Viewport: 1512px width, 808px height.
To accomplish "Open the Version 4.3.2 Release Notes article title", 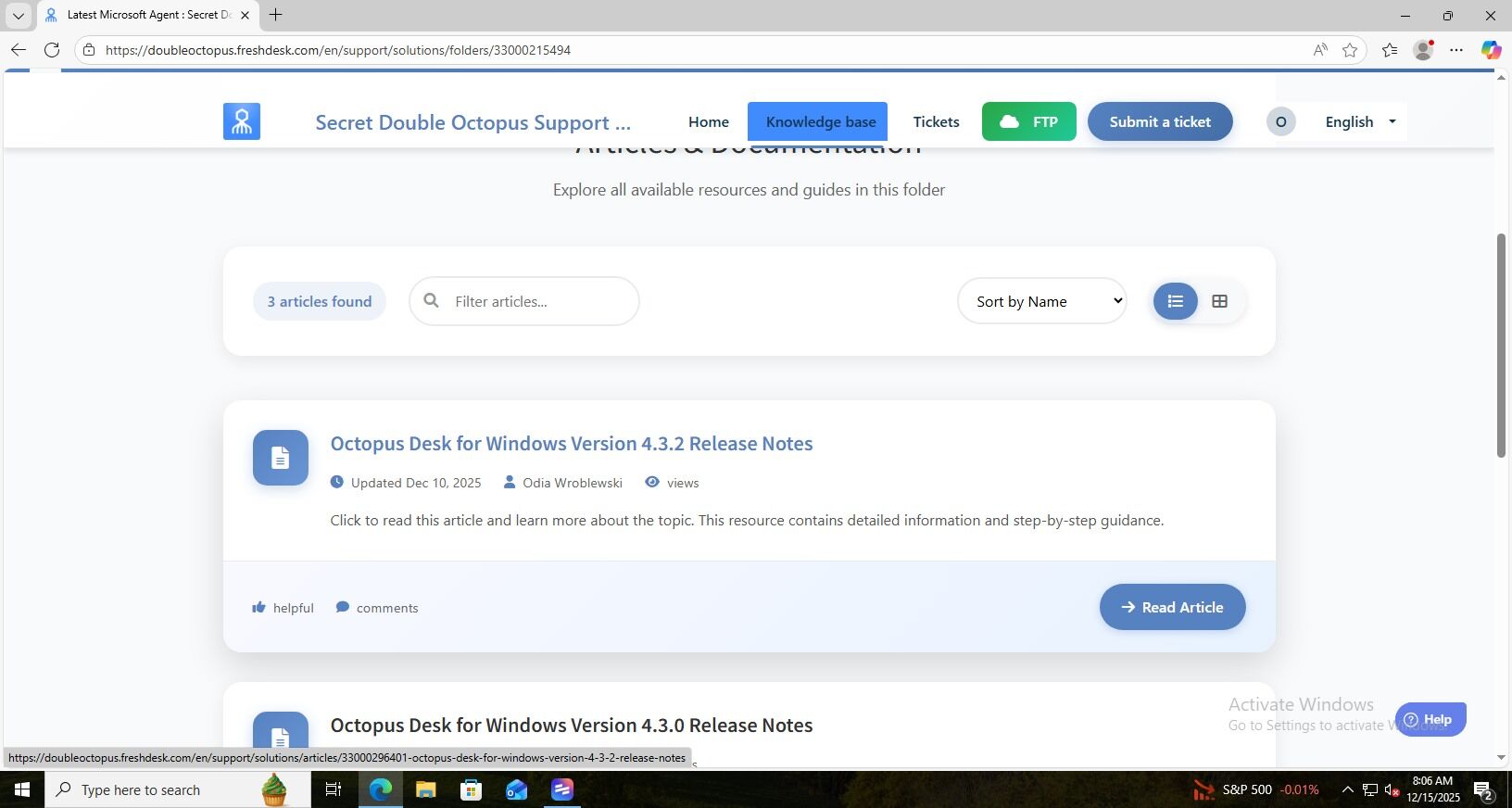I will pos(572,443).
